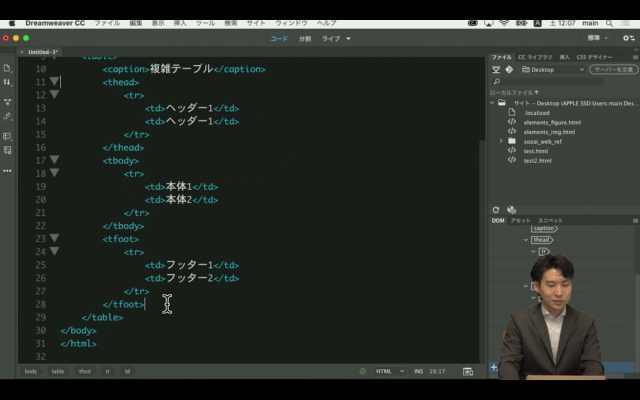Select elements_img.html in the file list
The width and height of the screenshot is (640, 400).
[549, 132]
